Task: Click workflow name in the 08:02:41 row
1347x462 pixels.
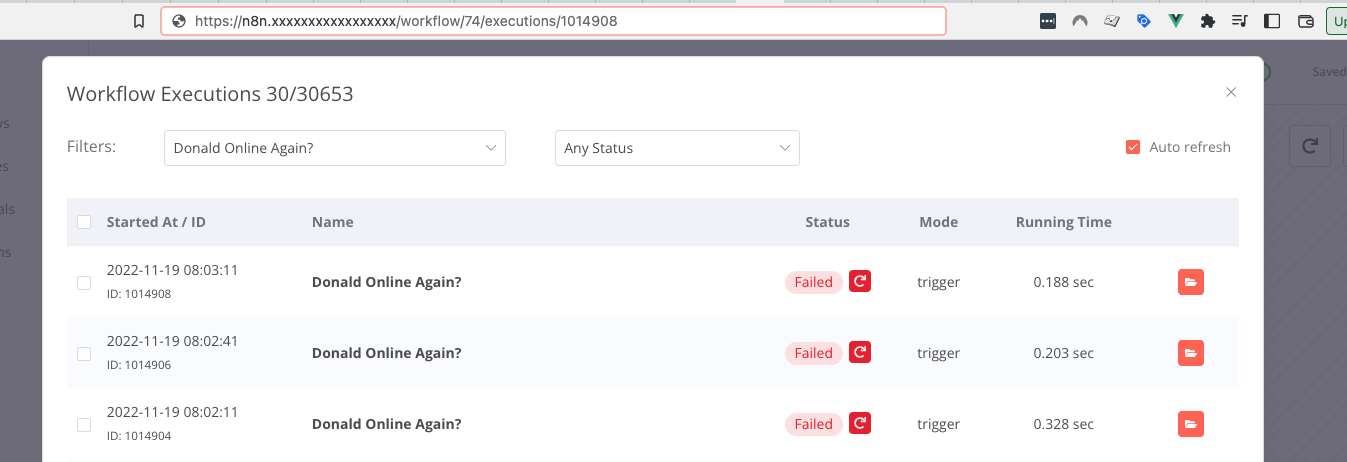Action: point(387,353)
